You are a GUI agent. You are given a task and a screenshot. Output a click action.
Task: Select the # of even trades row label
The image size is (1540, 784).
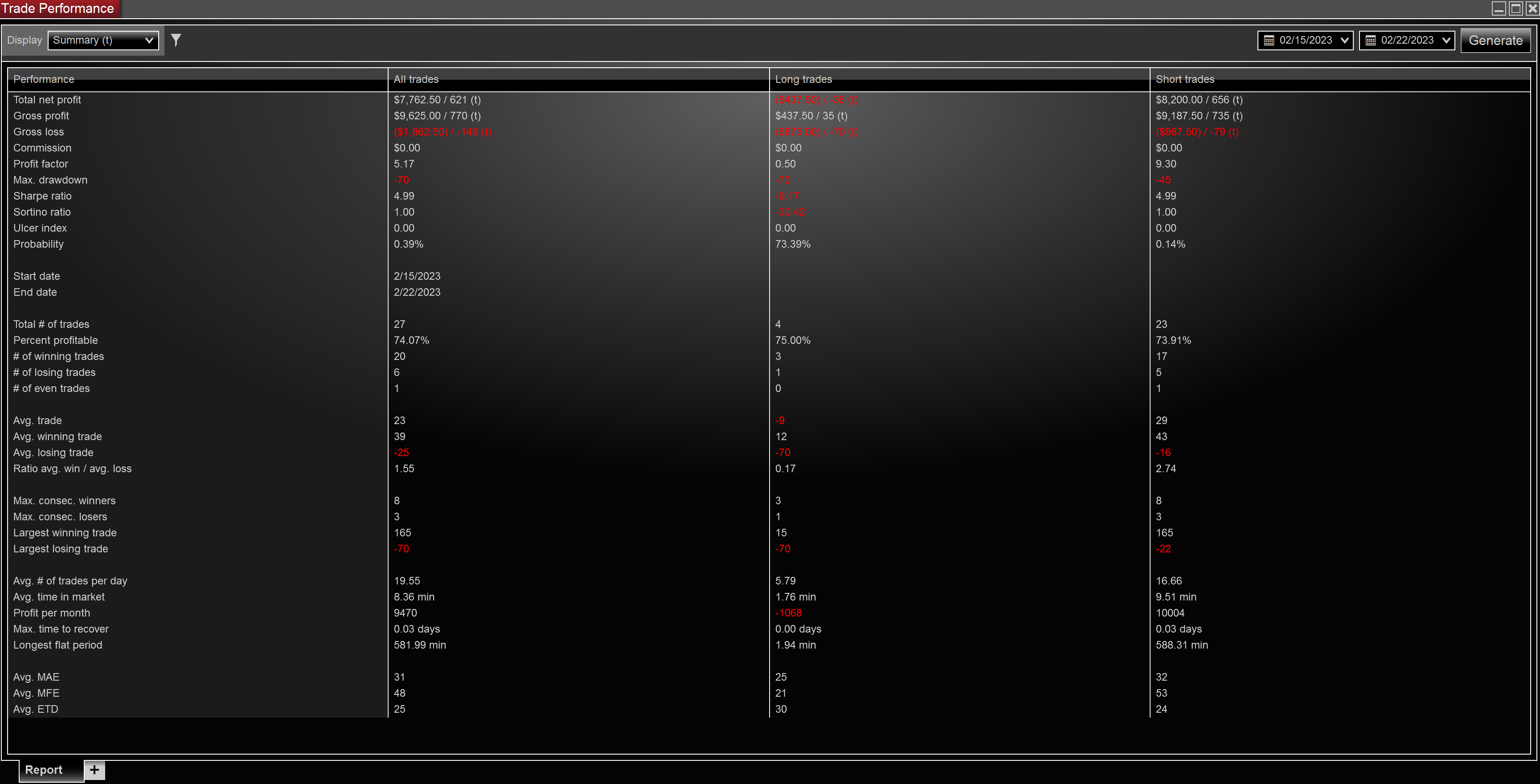[51, 389]
